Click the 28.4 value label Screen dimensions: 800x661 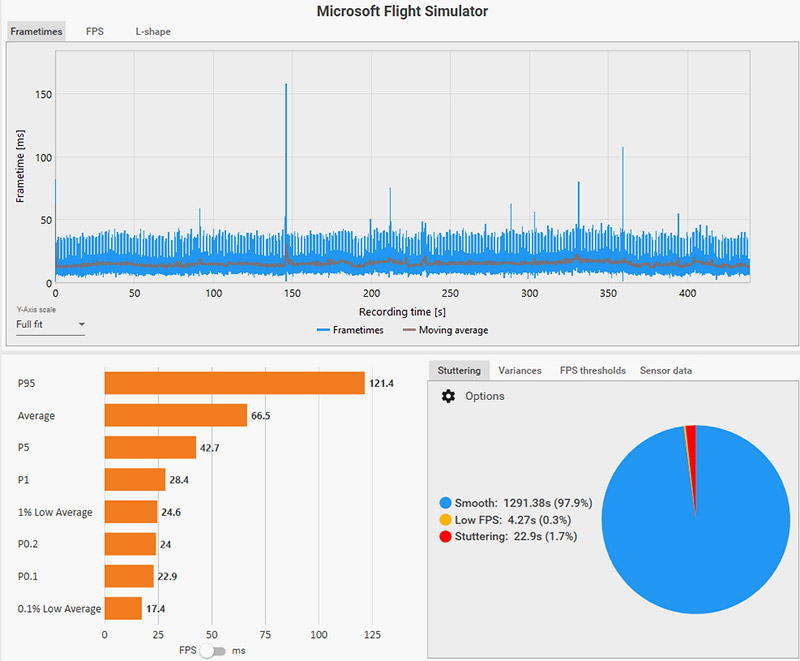[x=179, y=480]
